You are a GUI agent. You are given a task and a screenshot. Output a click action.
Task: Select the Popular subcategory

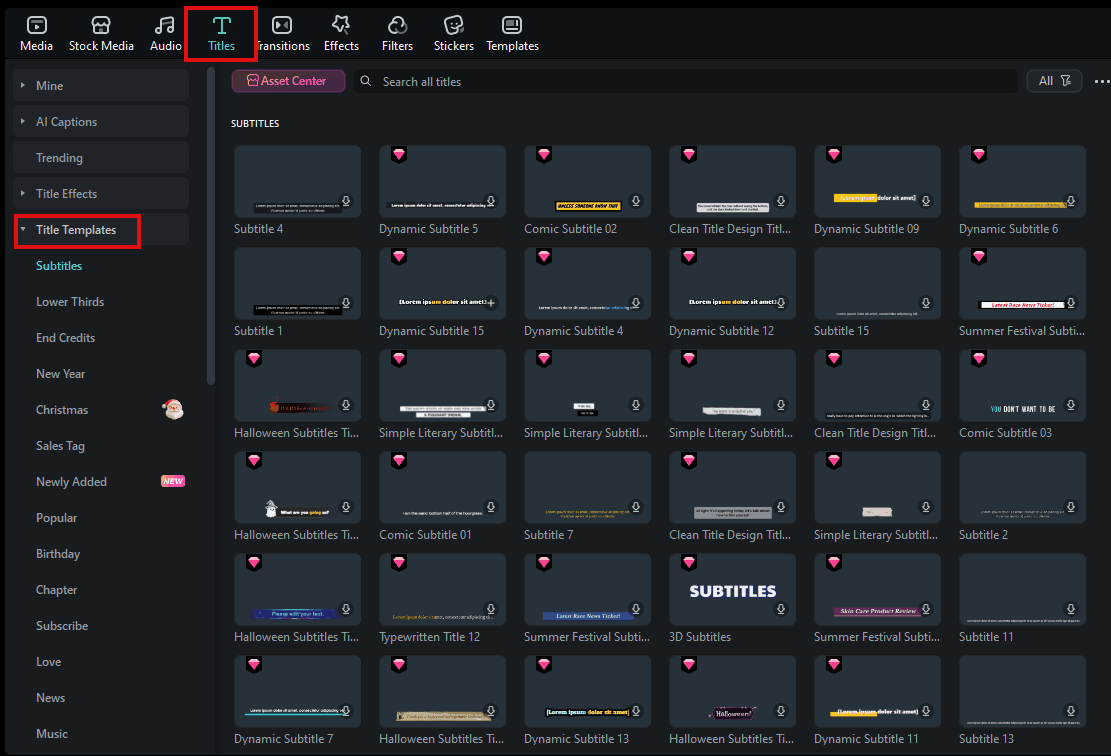pos(56,518)
